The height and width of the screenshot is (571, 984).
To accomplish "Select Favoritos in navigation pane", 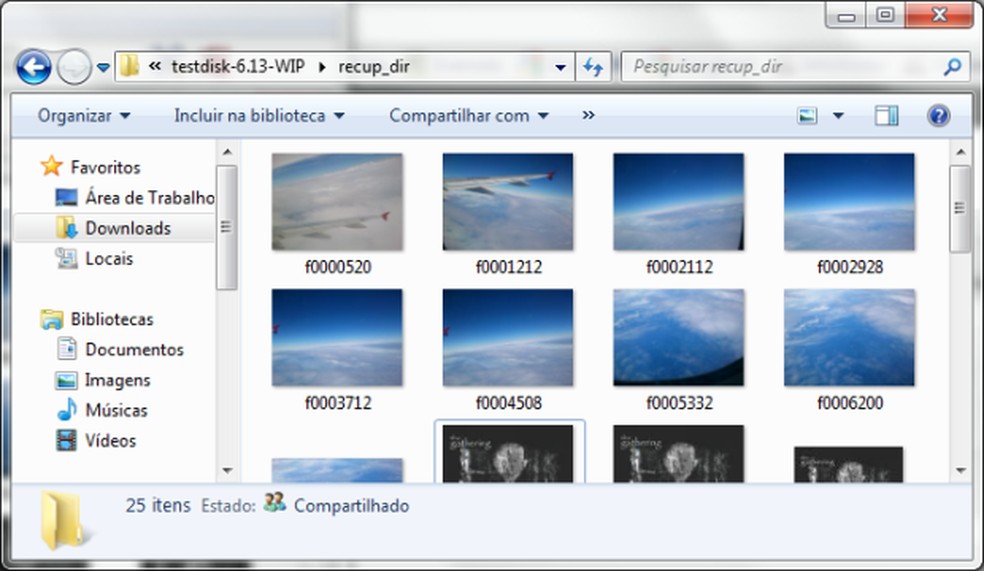I will point(105,168).
